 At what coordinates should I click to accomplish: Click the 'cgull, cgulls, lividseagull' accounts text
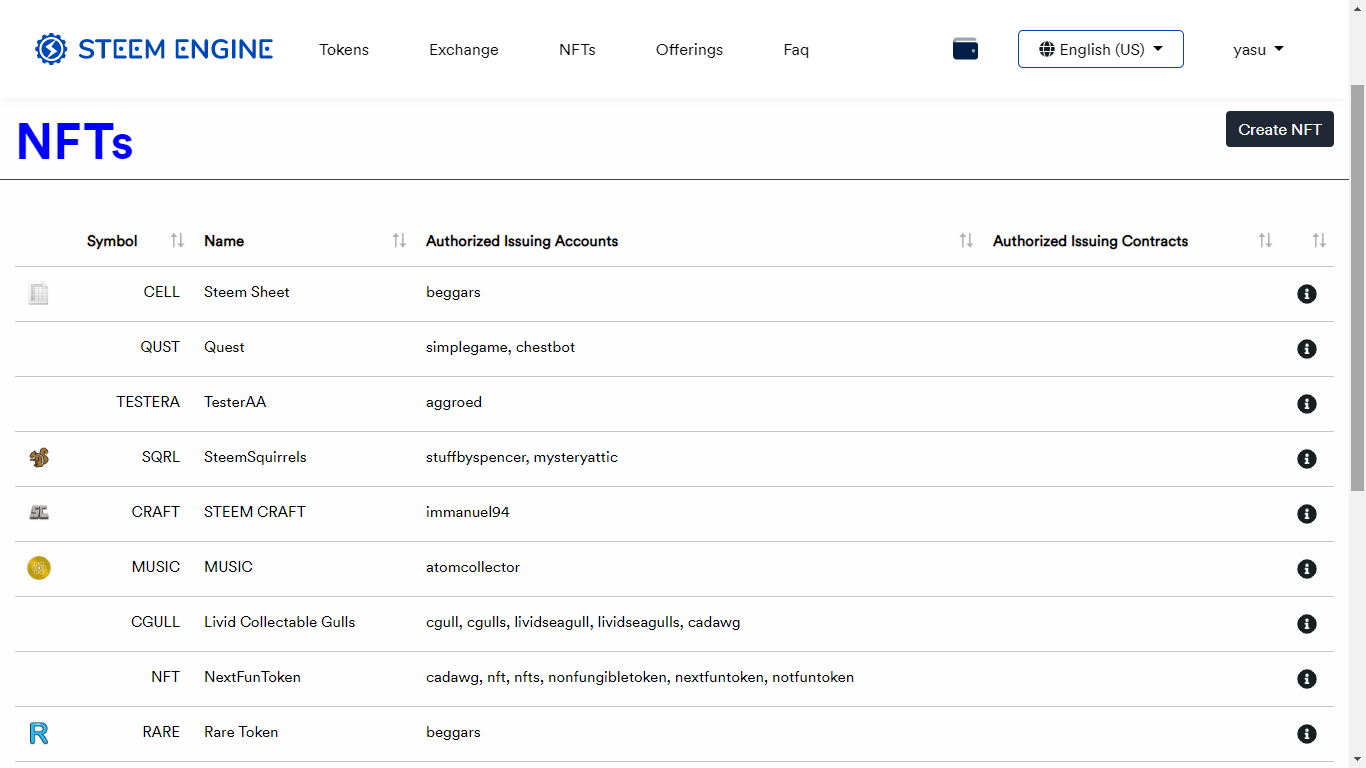click(583, 622)
